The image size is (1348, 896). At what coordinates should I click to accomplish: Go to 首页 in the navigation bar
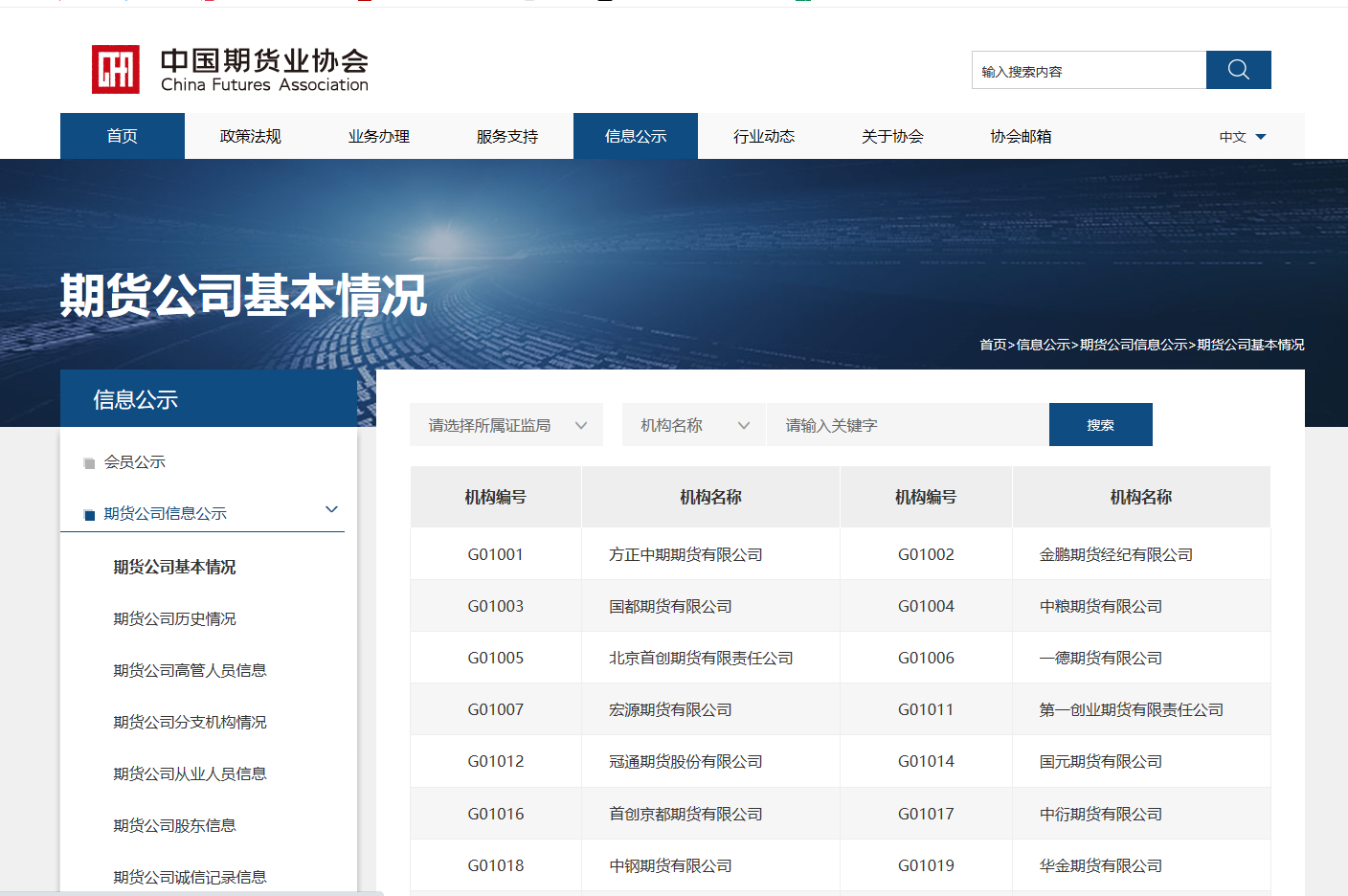123,136
